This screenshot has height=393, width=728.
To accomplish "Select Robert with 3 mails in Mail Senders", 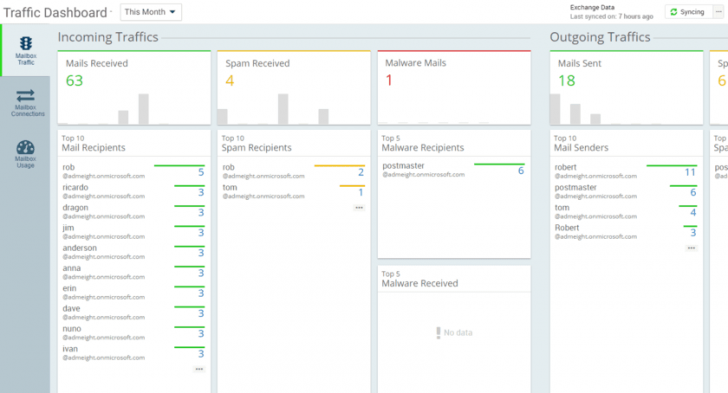I will 626,231.
